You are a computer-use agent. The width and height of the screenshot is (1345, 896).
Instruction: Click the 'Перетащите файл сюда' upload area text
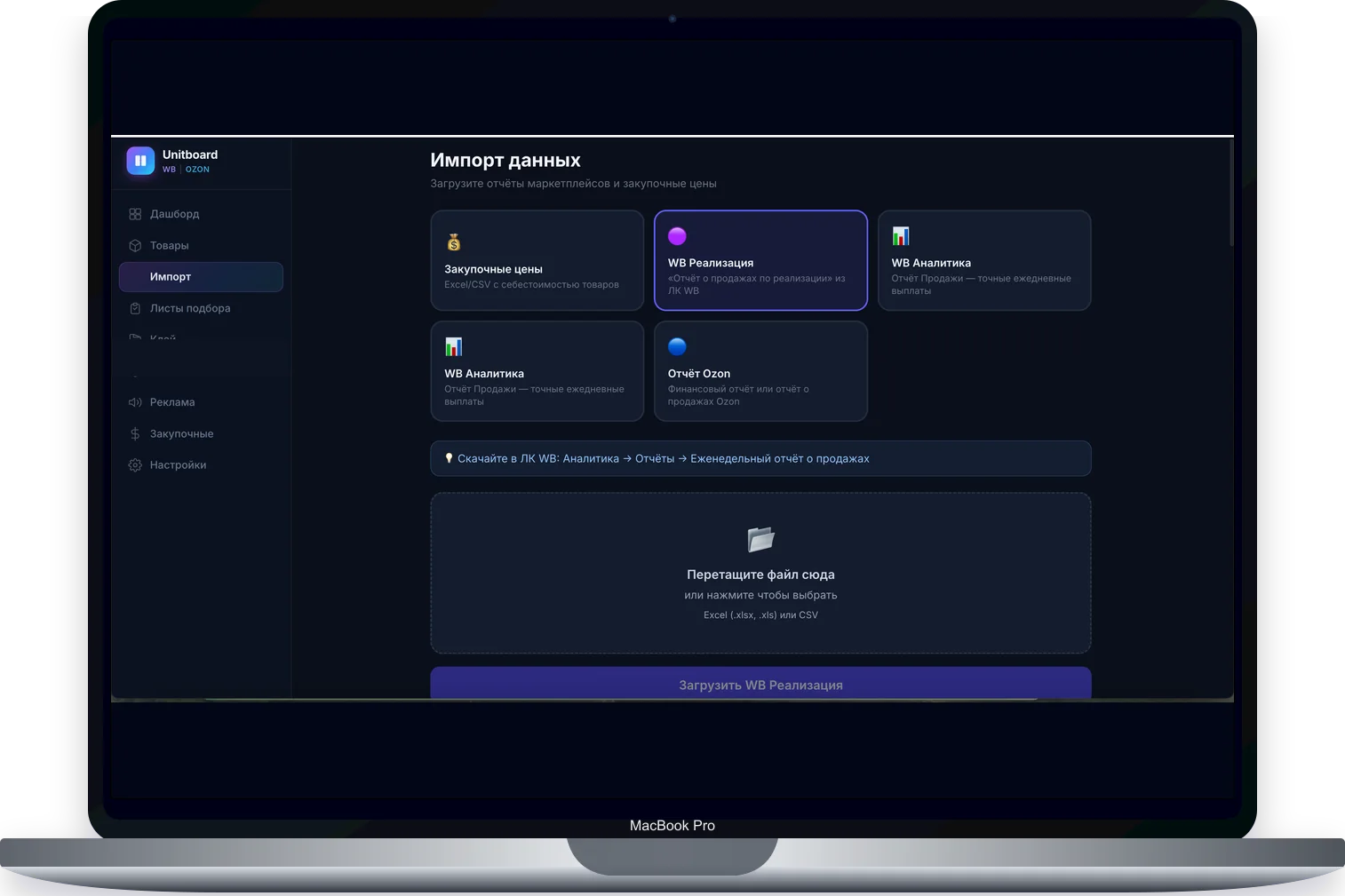coord(760,575)
